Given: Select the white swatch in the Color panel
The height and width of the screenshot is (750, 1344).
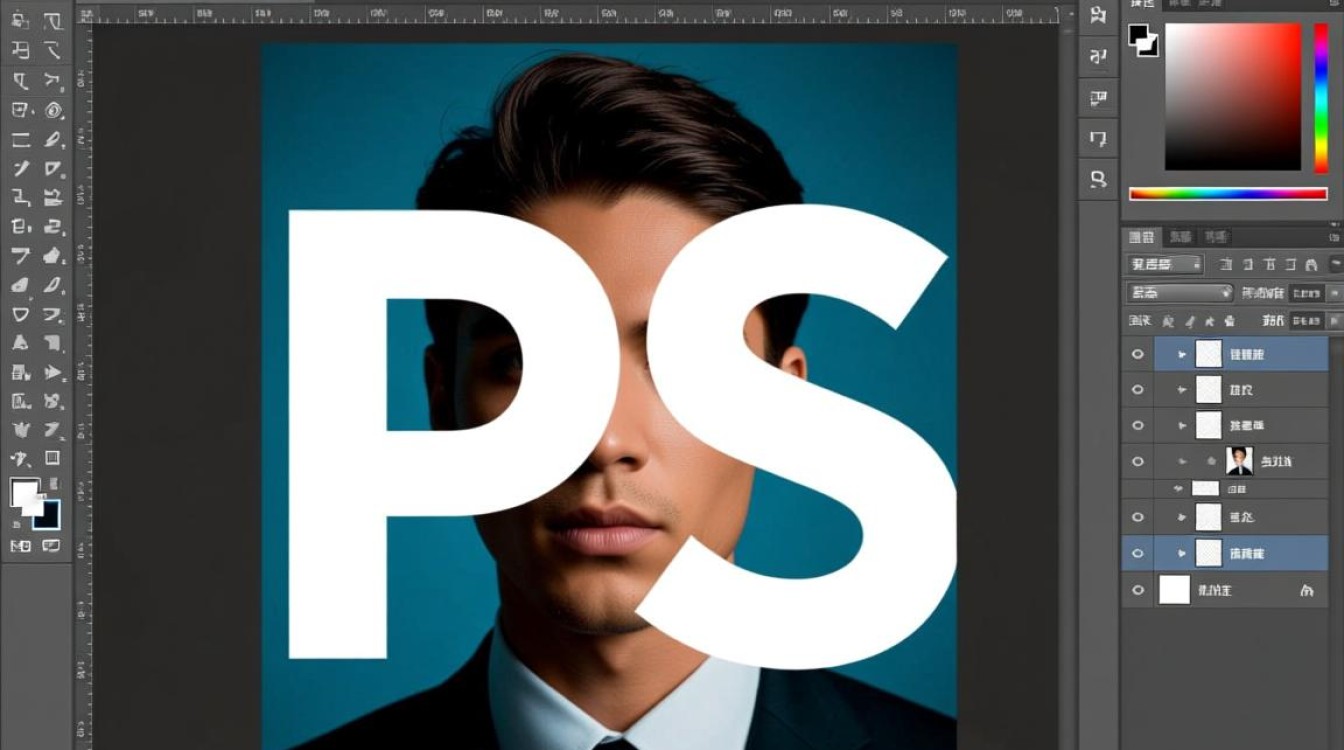Looking at the screenshot, I should click(1149, 46).
